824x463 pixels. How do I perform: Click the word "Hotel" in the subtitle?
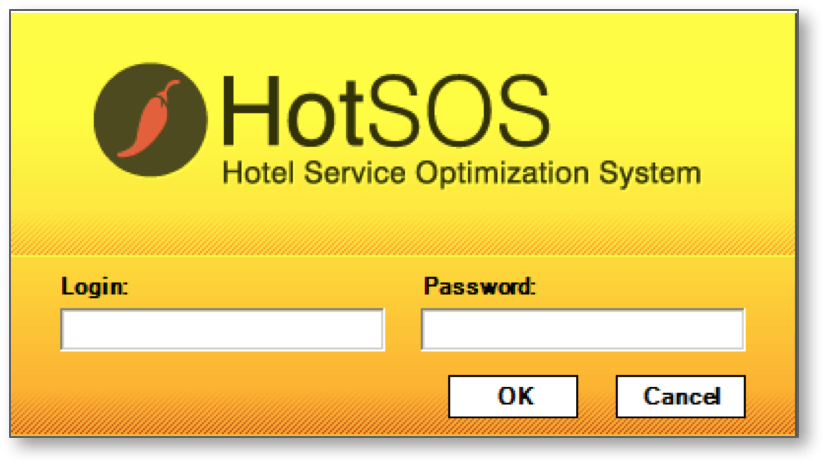(x=258, y=172)
